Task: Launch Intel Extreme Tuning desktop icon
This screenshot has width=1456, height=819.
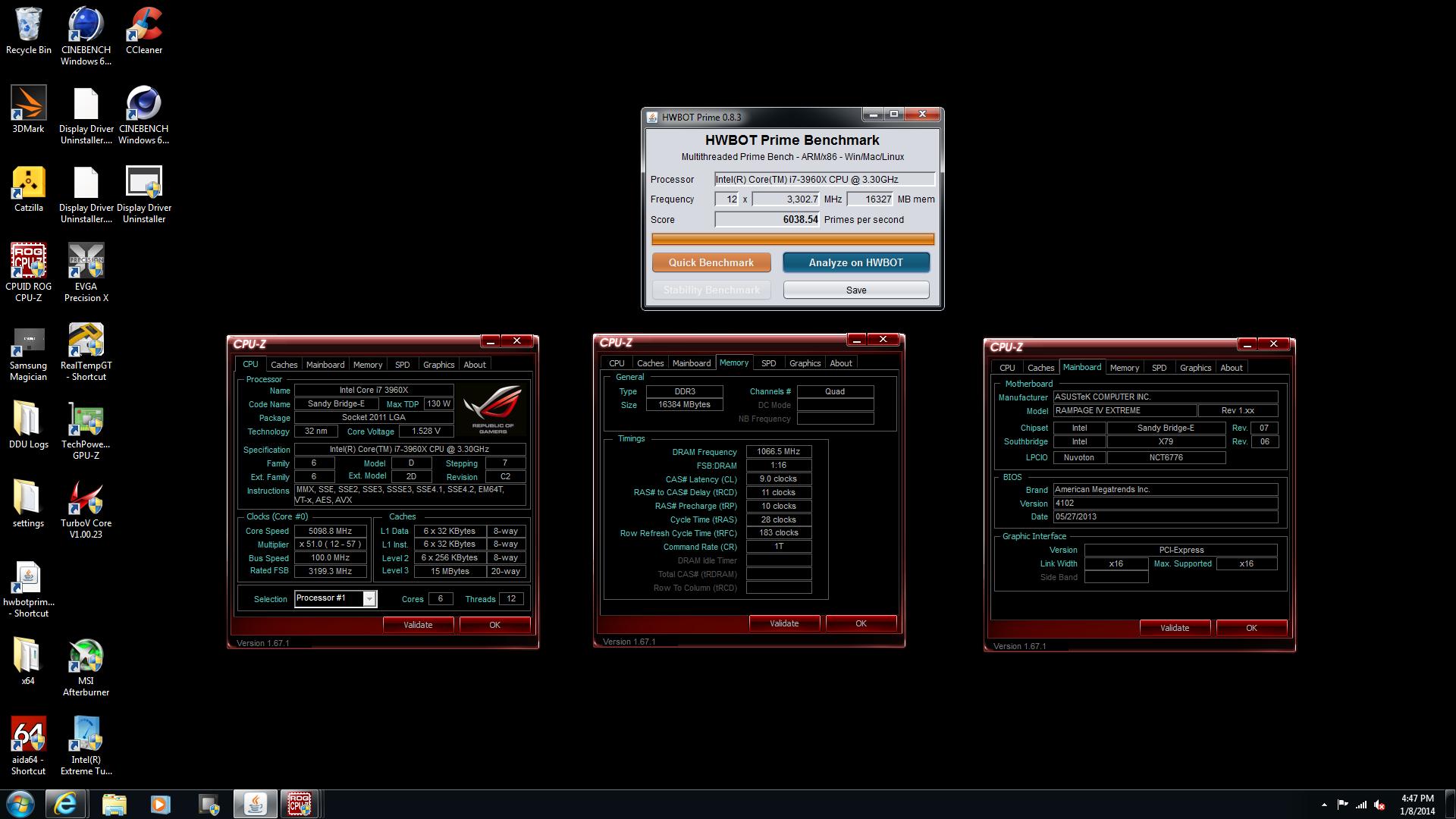Action: [86, 745]
